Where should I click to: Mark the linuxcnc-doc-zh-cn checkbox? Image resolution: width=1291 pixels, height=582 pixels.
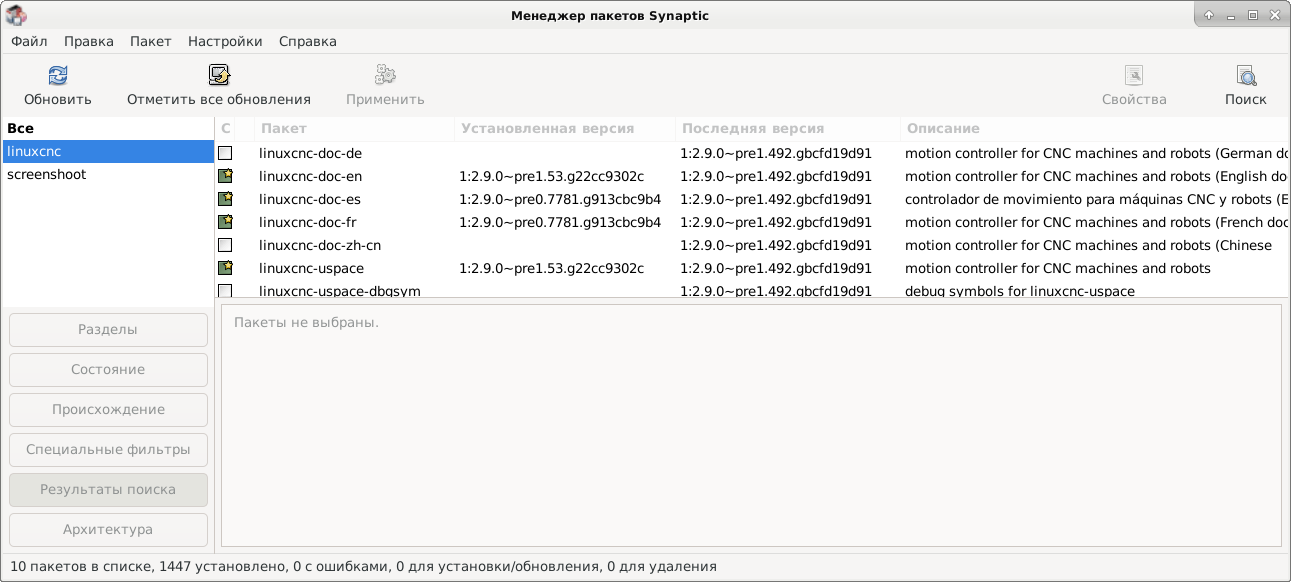pos(225,245)
